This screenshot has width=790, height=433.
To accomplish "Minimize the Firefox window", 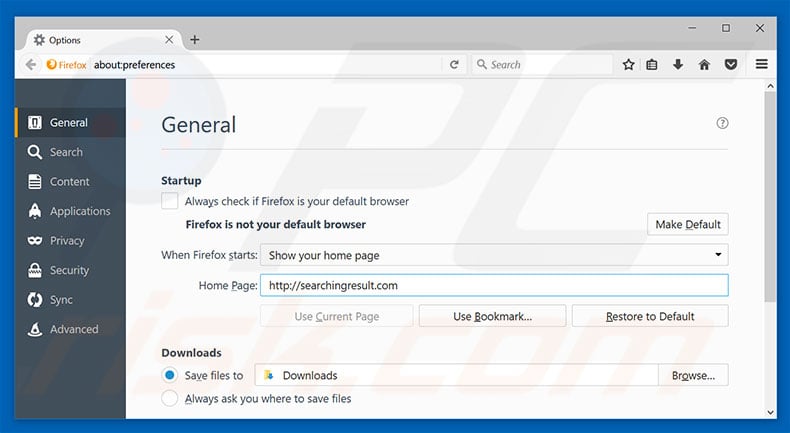I will click(x=692, y=28).
